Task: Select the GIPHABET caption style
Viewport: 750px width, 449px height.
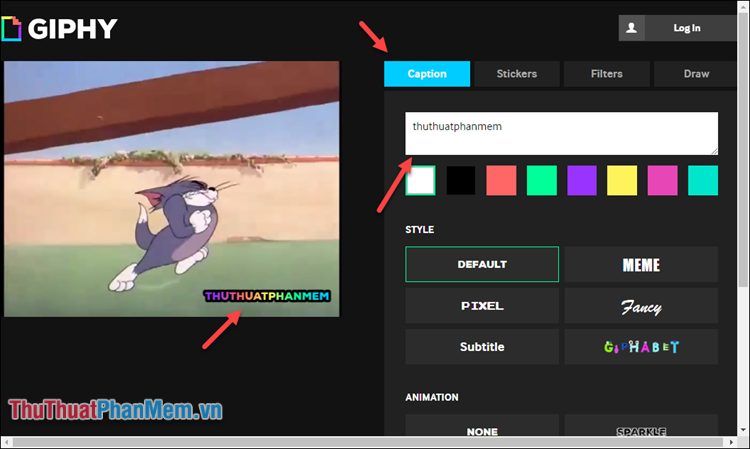Action: 641,347
